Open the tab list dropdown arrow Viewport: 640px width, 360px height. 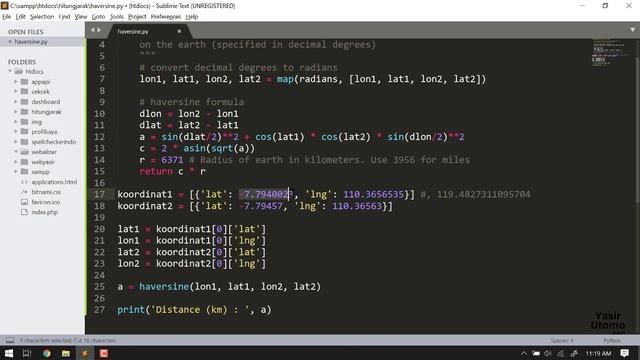pos(633,30)
